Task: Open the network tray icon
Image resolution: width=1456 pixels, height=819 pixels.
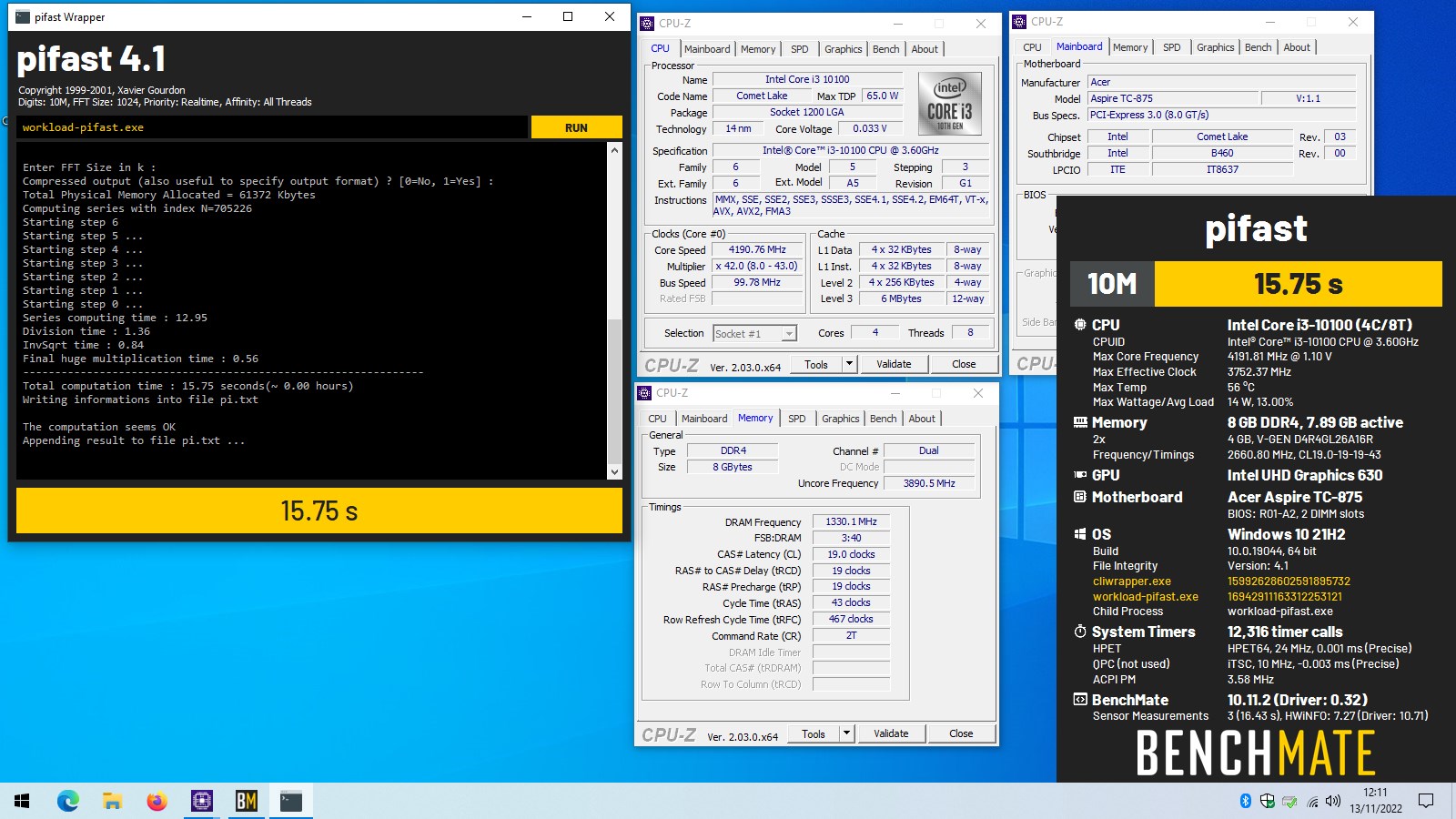Action: click(1312, 802)
